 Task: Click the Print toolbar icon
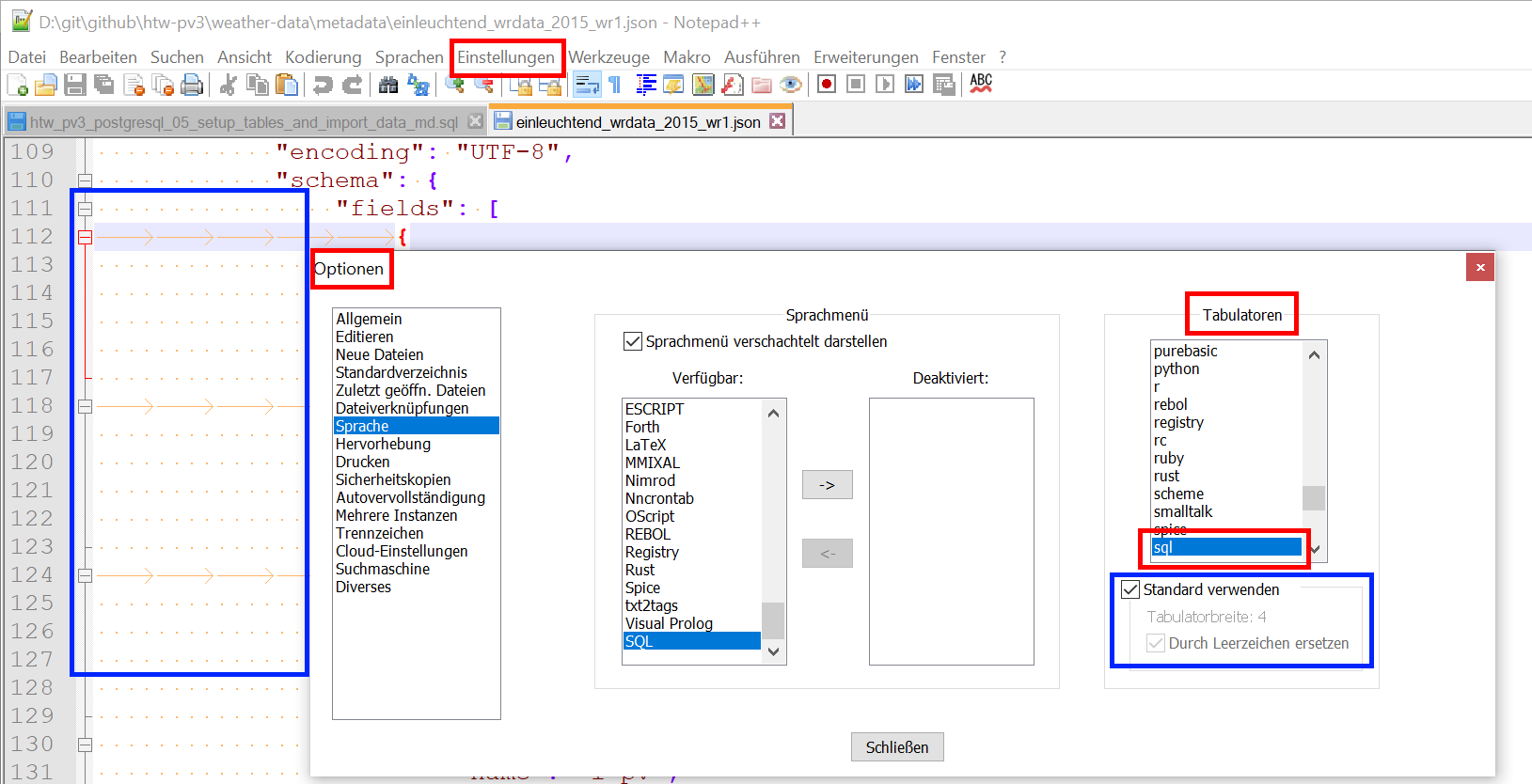pos(192,86)
